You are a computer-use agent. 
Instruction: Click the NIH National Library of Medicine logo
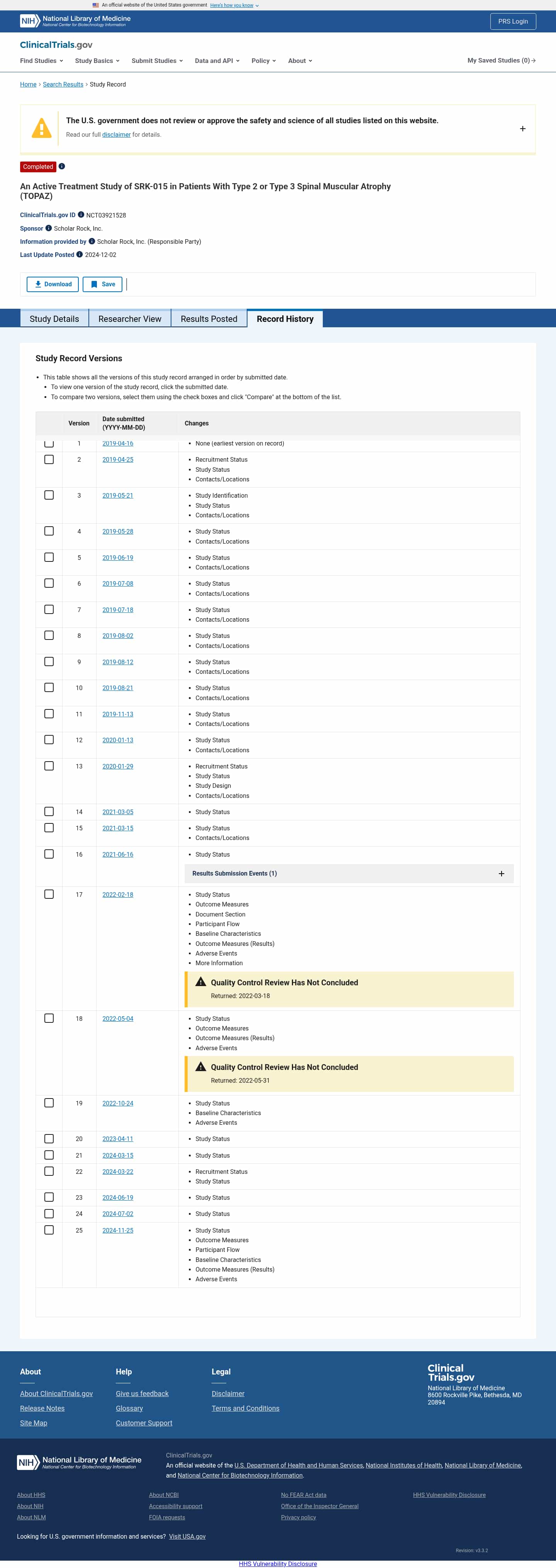(75, 21)
